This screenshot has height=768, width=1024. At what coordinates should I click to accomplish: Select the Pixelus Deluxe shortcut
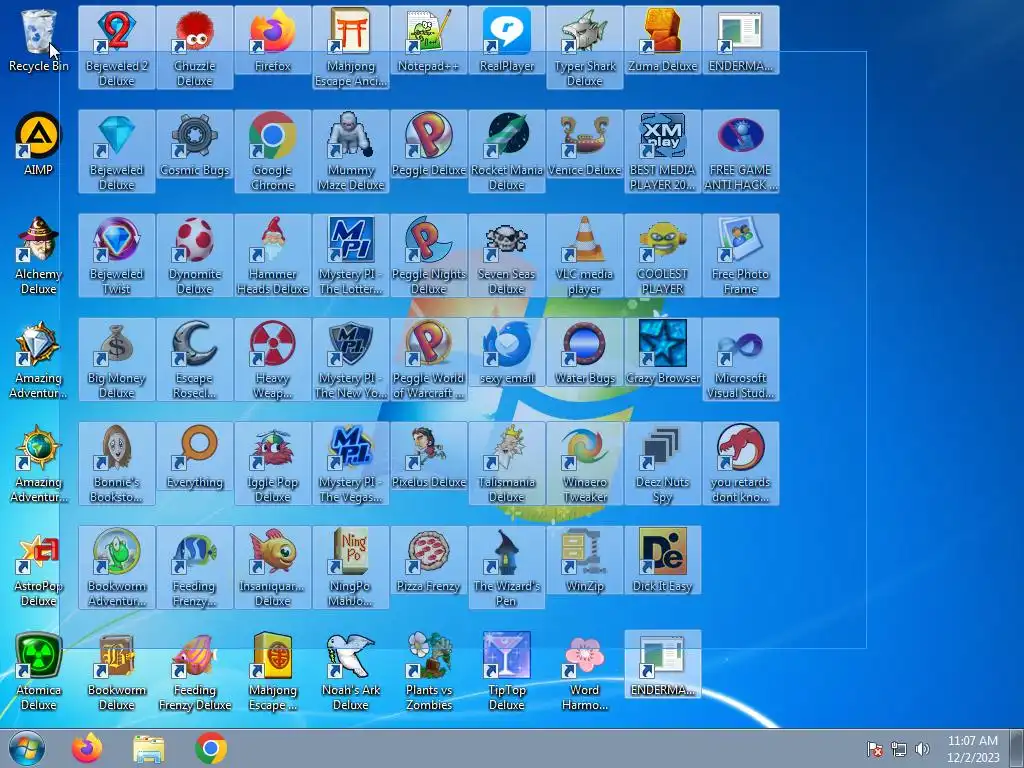click(x=428, y=456)
